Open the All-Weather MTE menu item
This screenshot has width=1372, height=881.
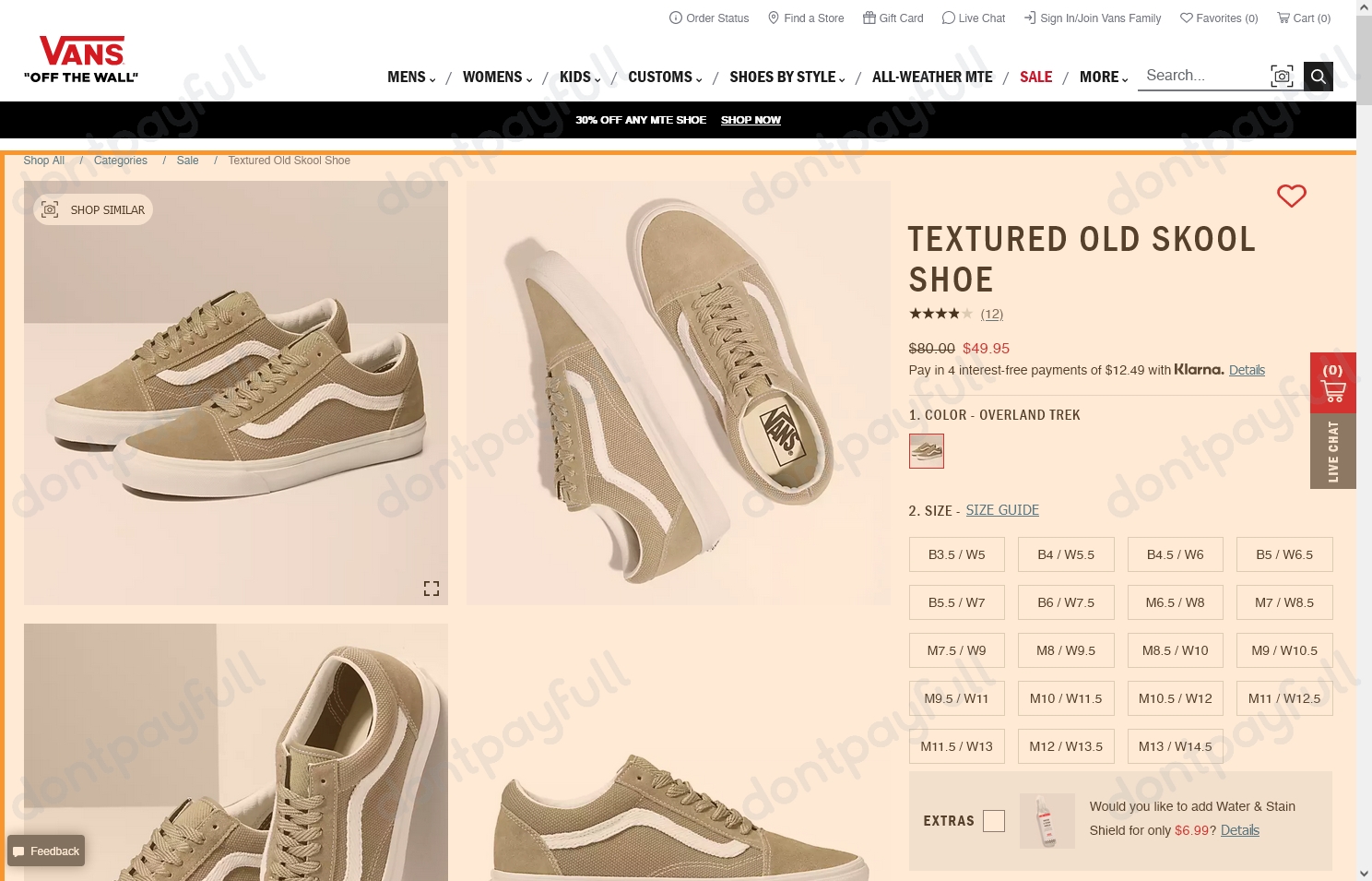coord(931,77)
